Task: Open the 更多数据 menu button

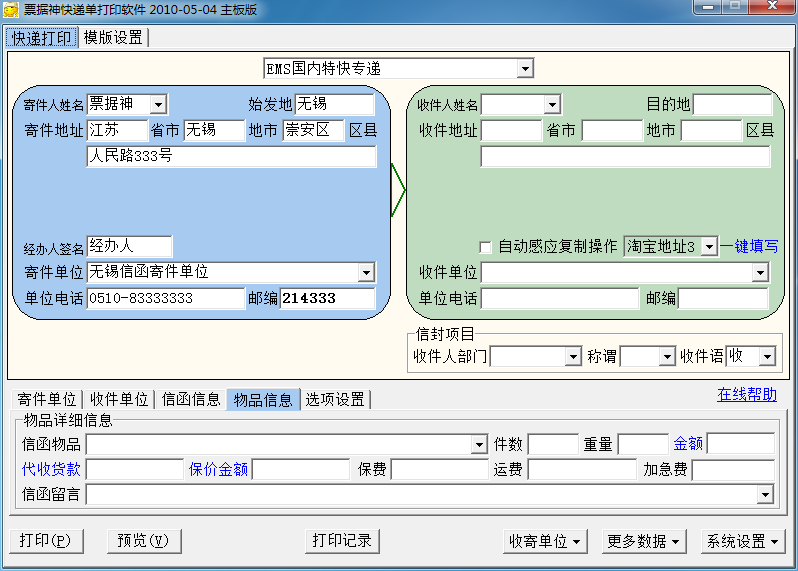Action: click(x=644, y=541)
